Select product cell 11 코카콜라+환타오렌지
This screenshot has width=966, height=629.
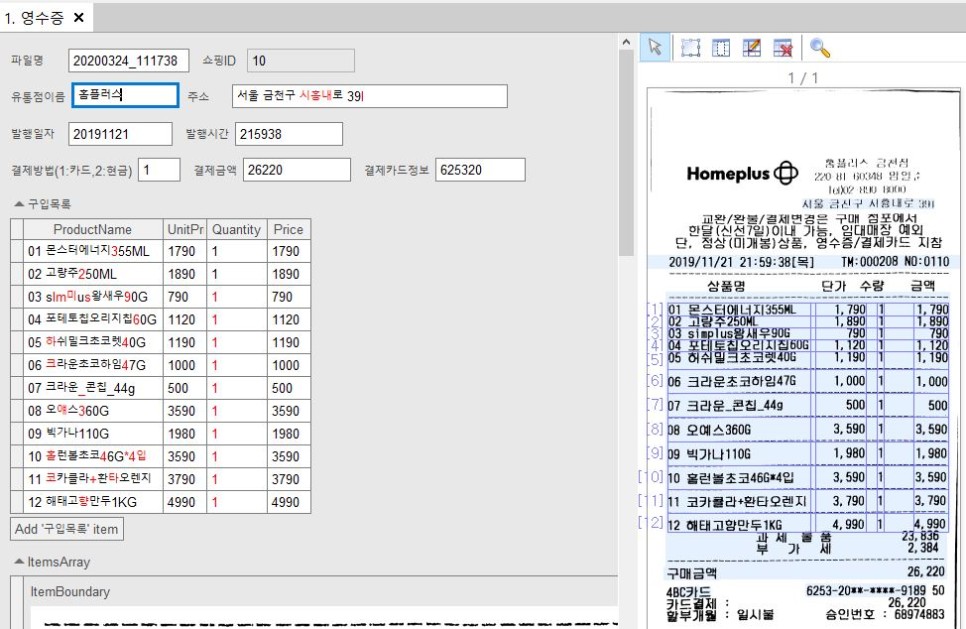(x=92, y=479)
